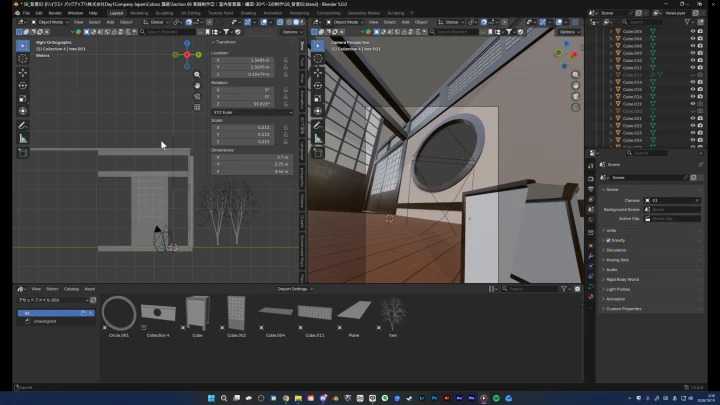Click the lock camera to view icon

pos(575,107)
